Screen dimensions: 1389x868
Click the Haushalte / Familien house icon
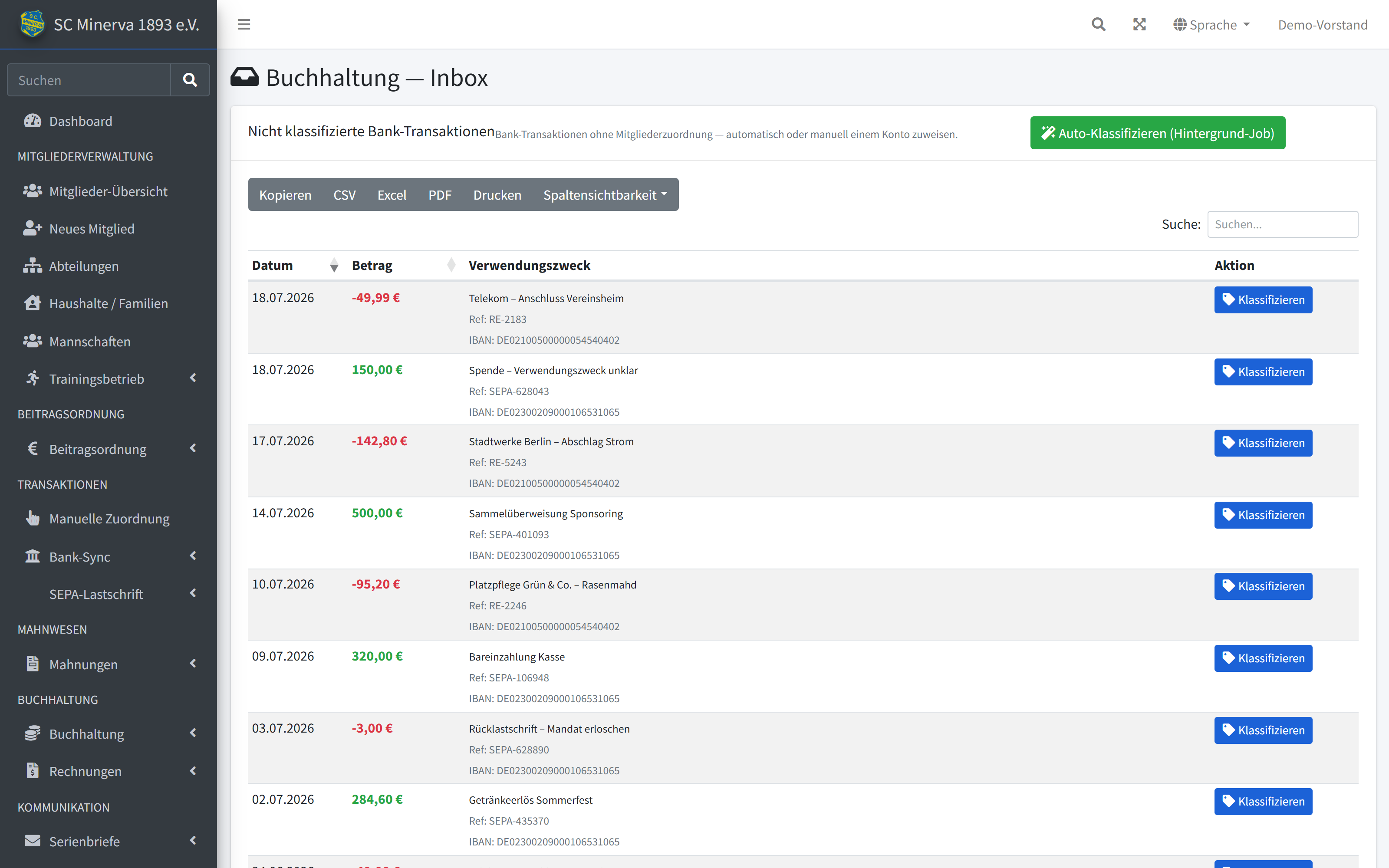point(33,302)
